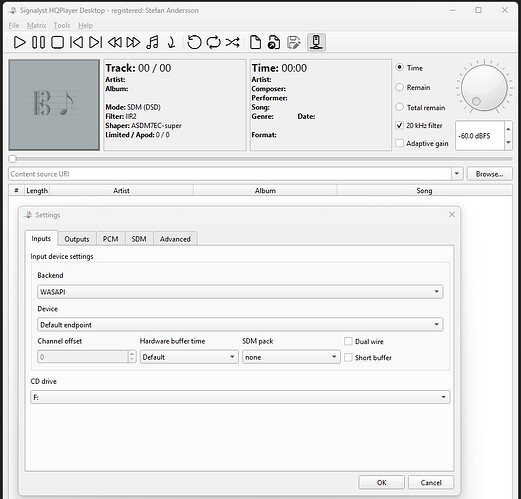Sort playlist by Album column header
The height and width of the screenshot is (499, 521).
pyautogui.click(x=265, y=190)
